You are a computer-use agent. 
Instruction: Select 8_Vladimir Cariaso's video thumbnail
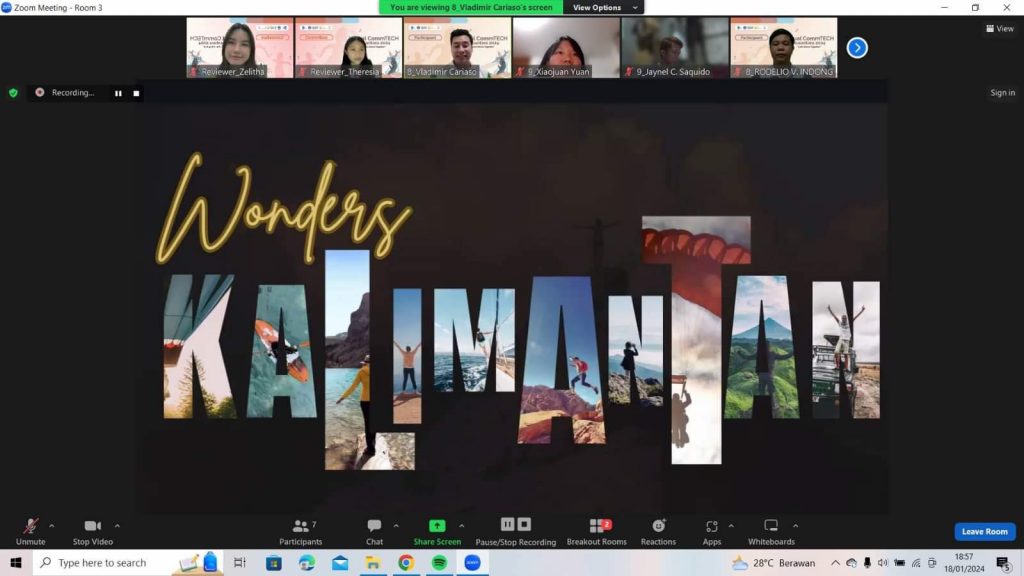pyautogui.click(x=457, y=48)
